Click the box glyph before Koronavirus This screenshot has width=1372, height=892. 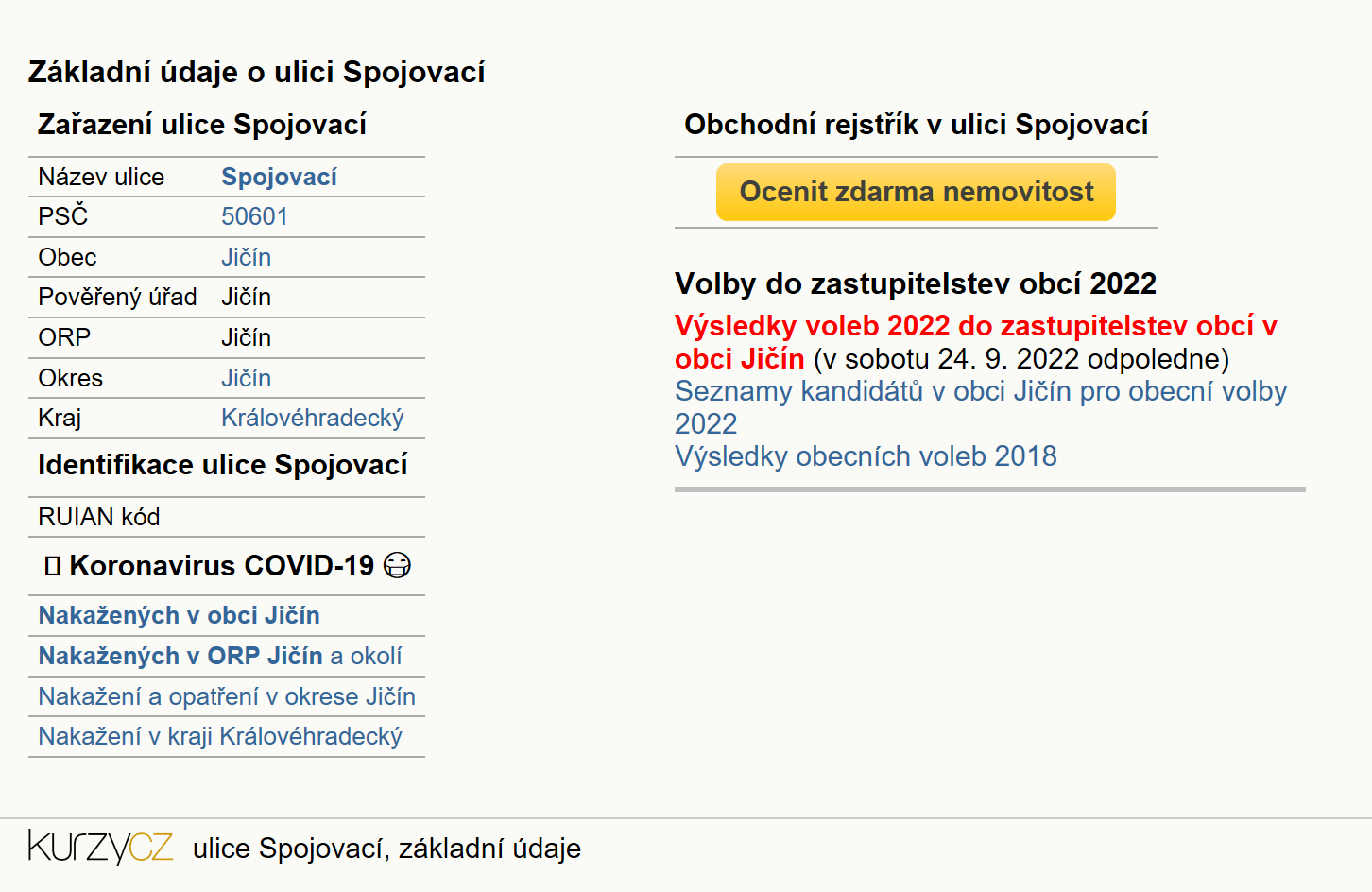[x=53, y=566]
